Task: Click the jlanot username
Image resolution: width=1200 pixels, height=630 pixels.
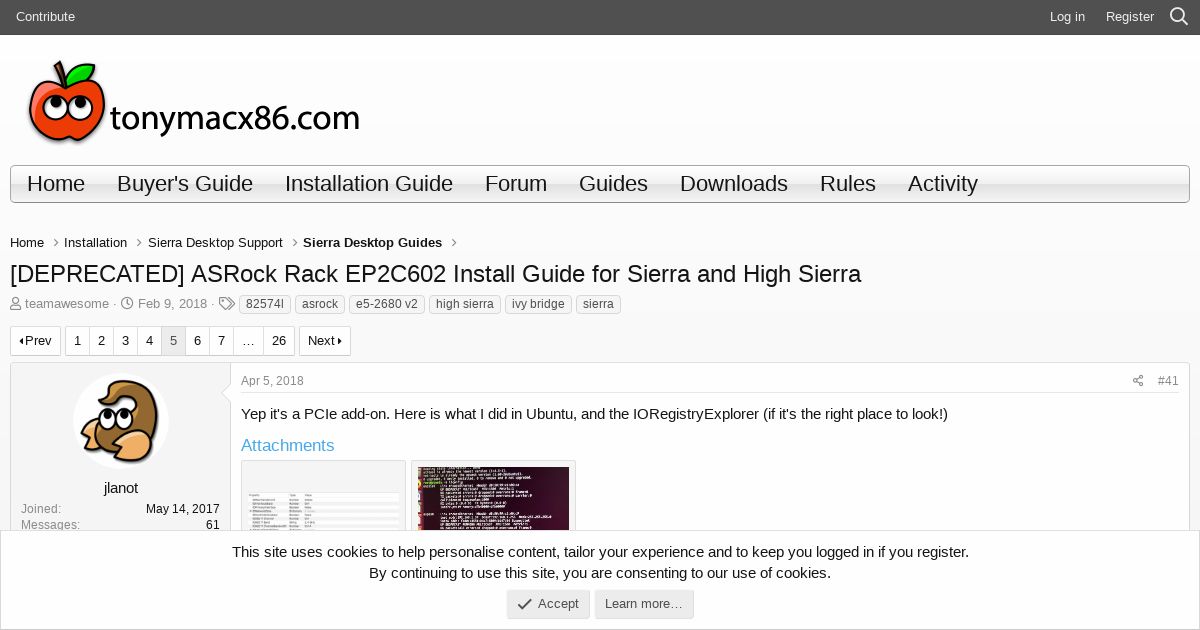Action: 121,488
